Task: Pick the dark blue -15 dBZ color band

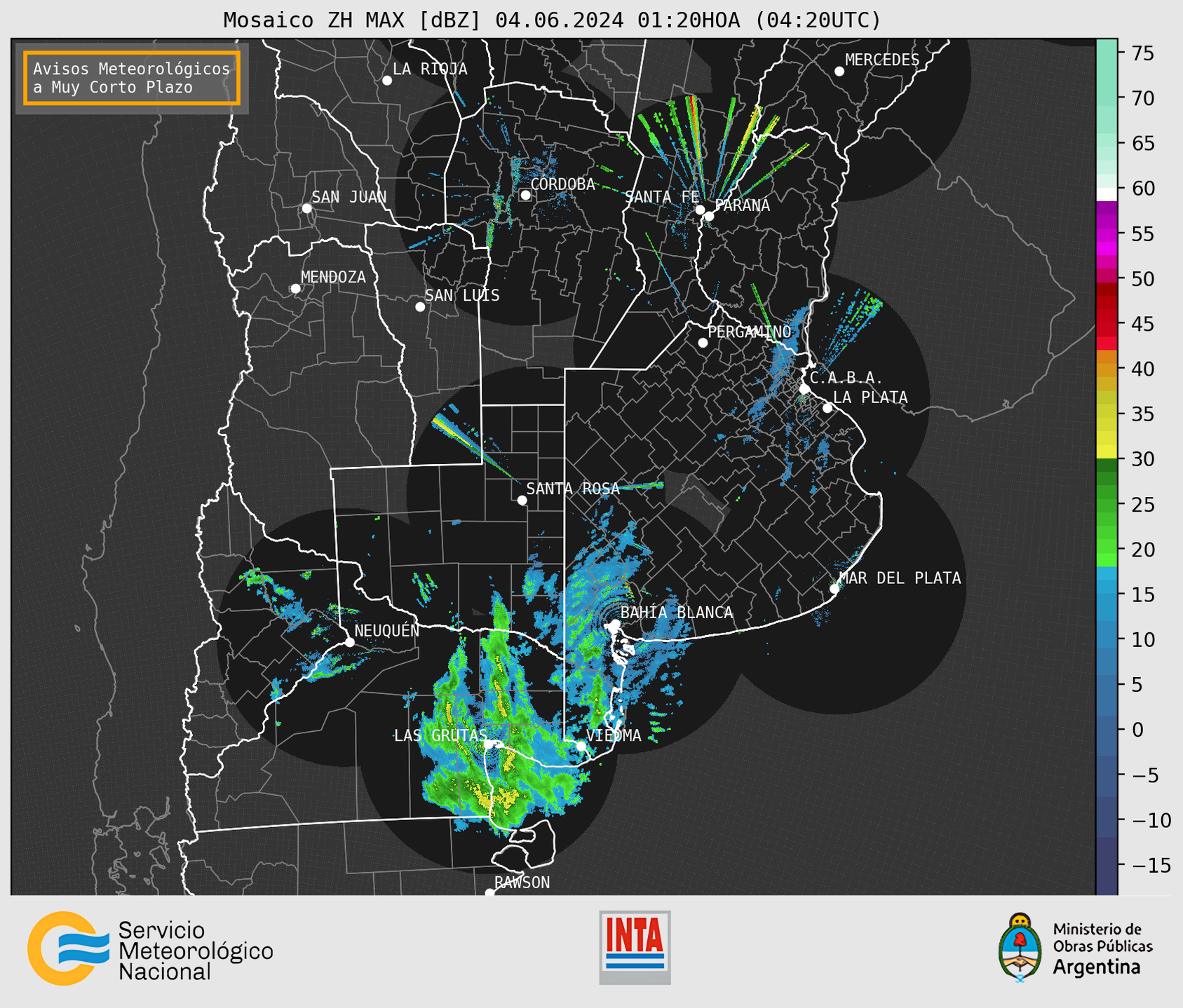Action: (x=1107, y=866)
